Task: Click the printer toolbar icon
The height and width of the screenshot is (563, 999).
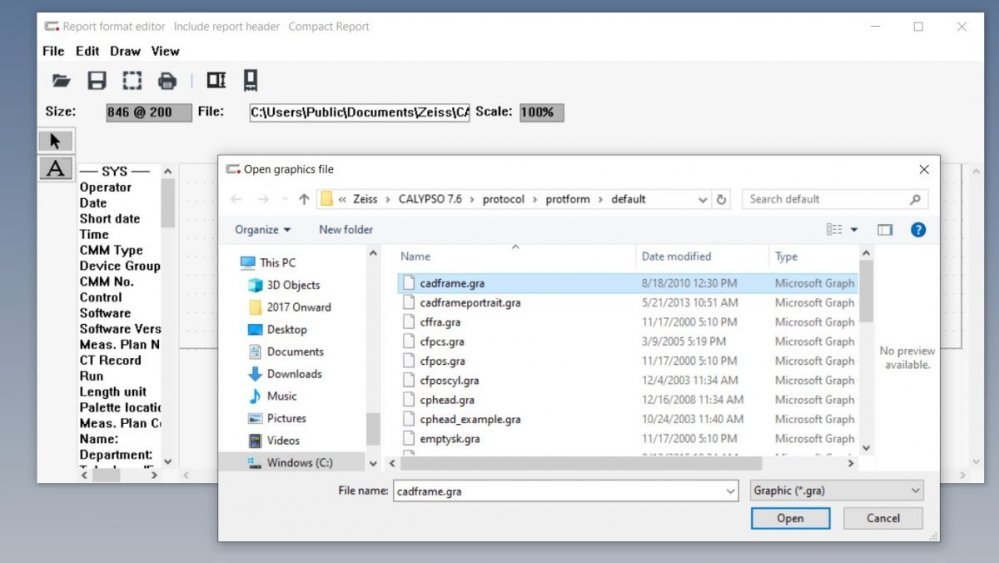Action: (167, 81)
